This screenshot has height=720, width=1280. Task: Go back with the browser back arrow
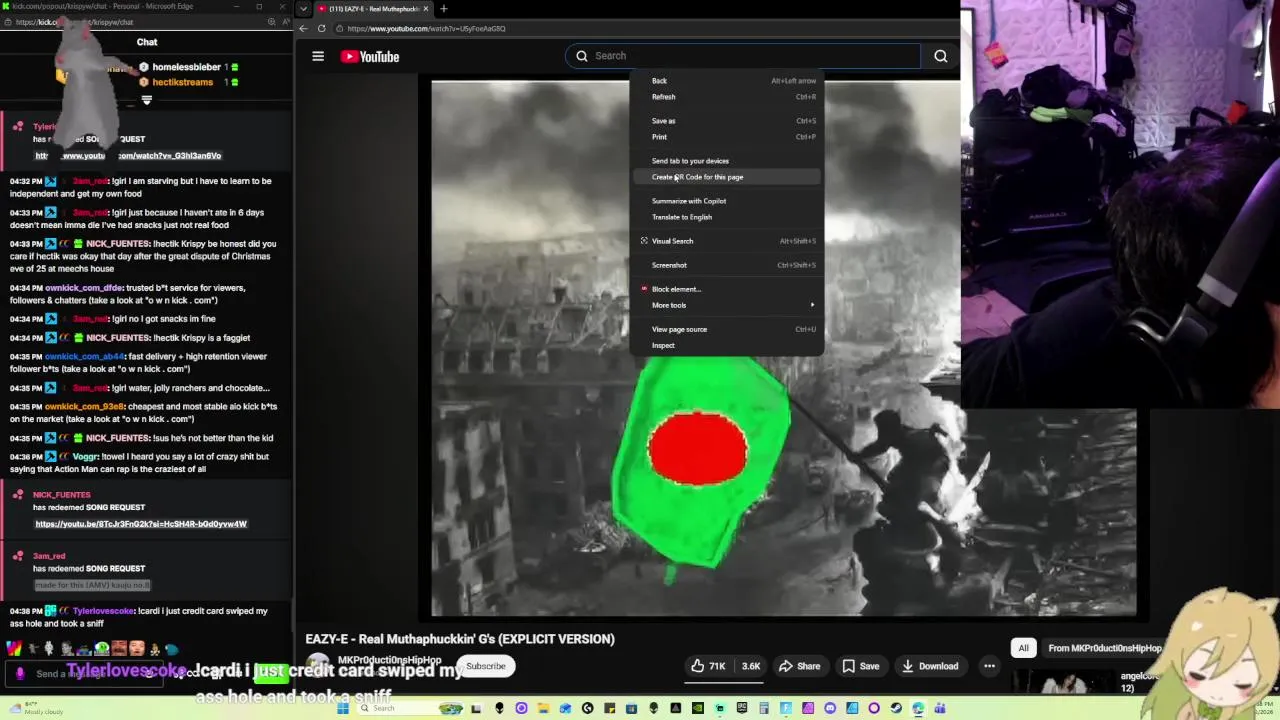[x=304, y=28]
